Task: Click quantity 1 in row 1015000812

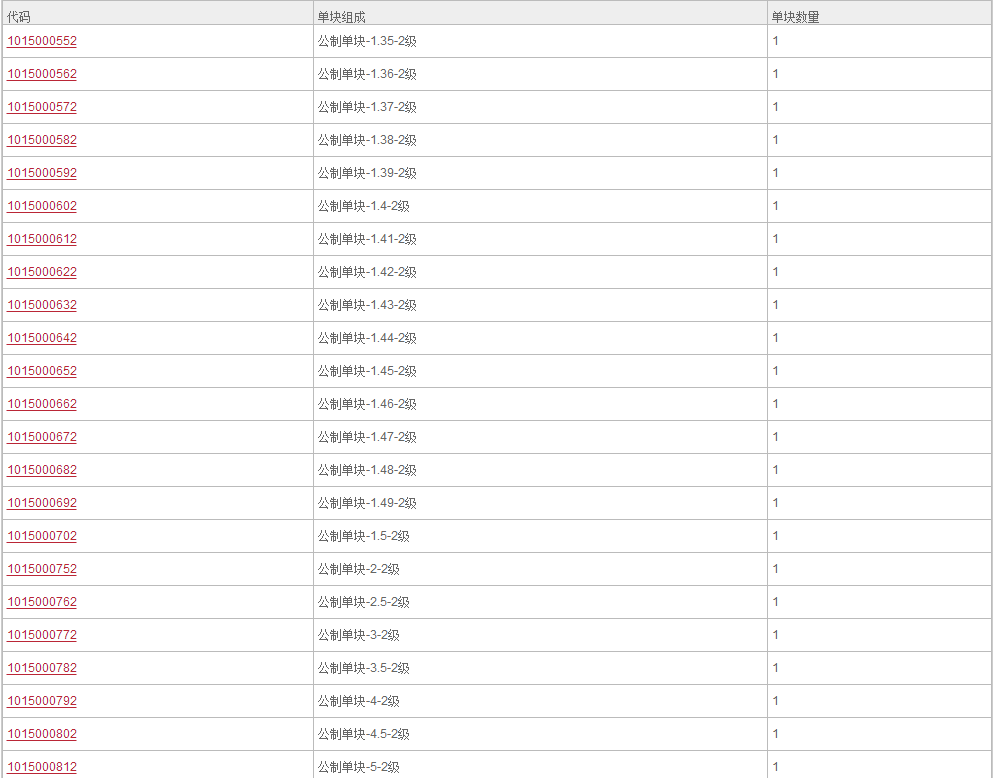Action: [775, 767]
